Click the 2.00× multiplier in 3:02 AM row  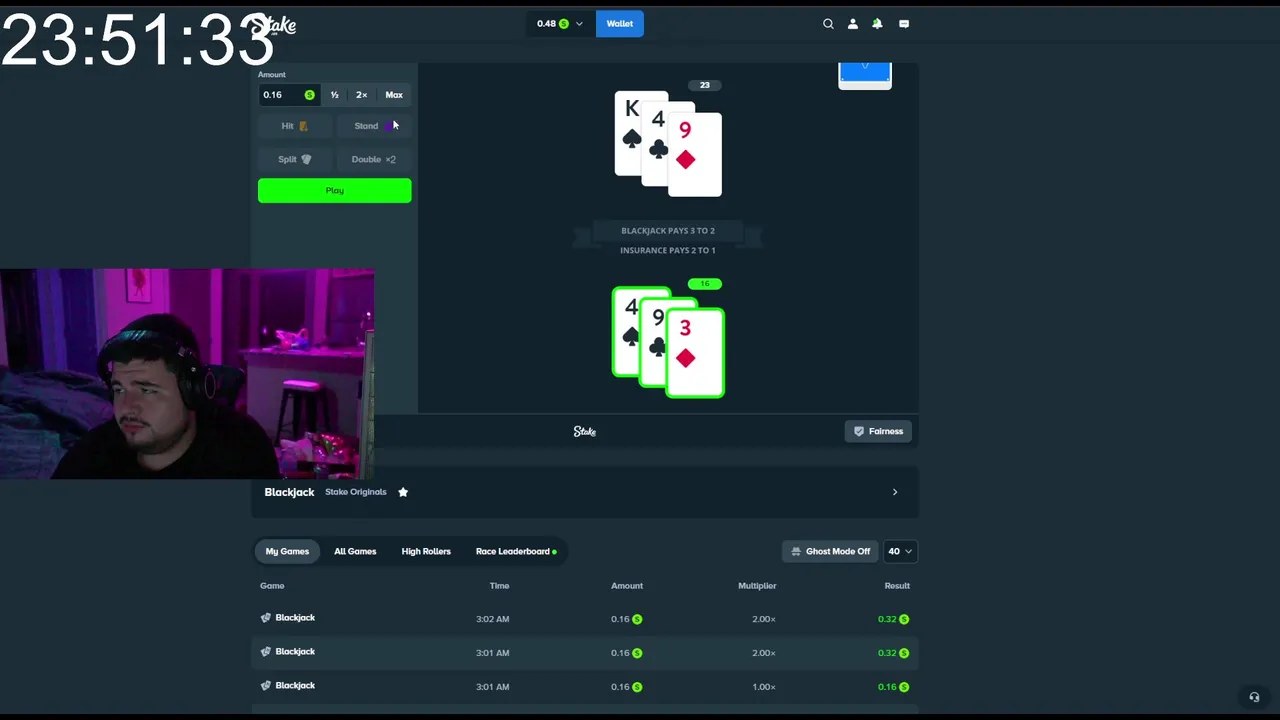(x=764, y=619)
